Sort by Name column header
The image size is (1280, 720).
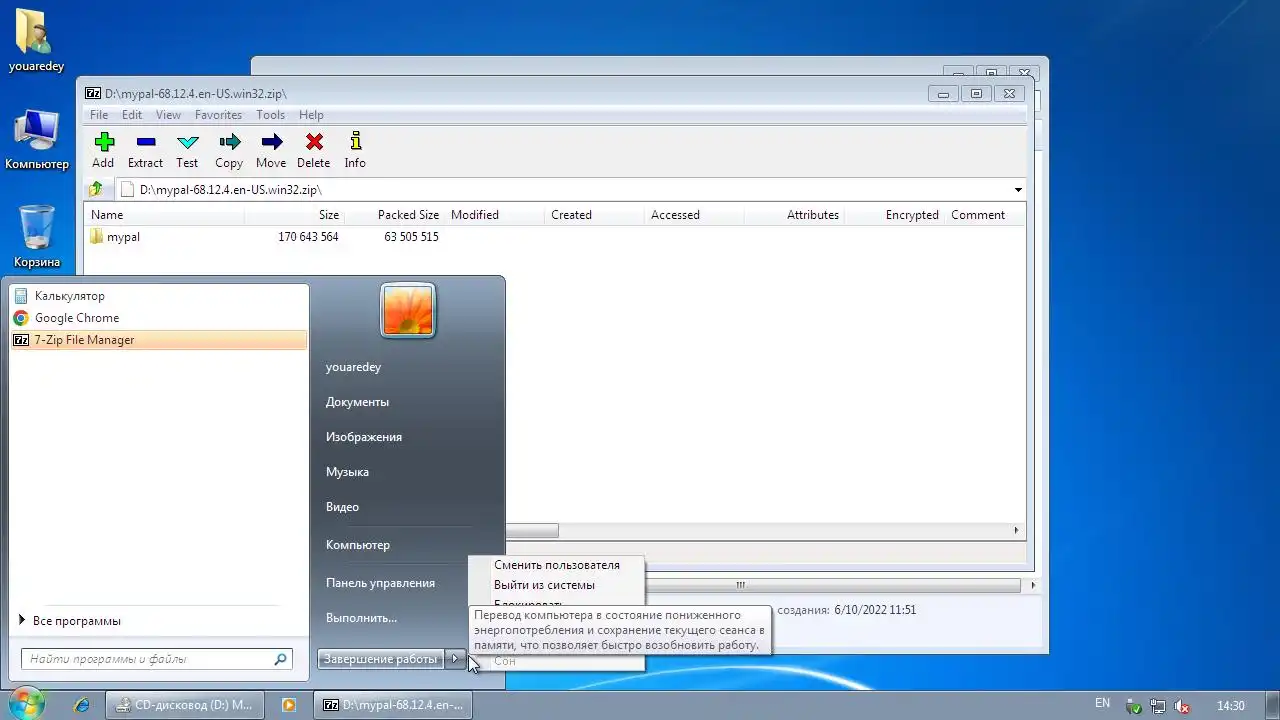165,215
